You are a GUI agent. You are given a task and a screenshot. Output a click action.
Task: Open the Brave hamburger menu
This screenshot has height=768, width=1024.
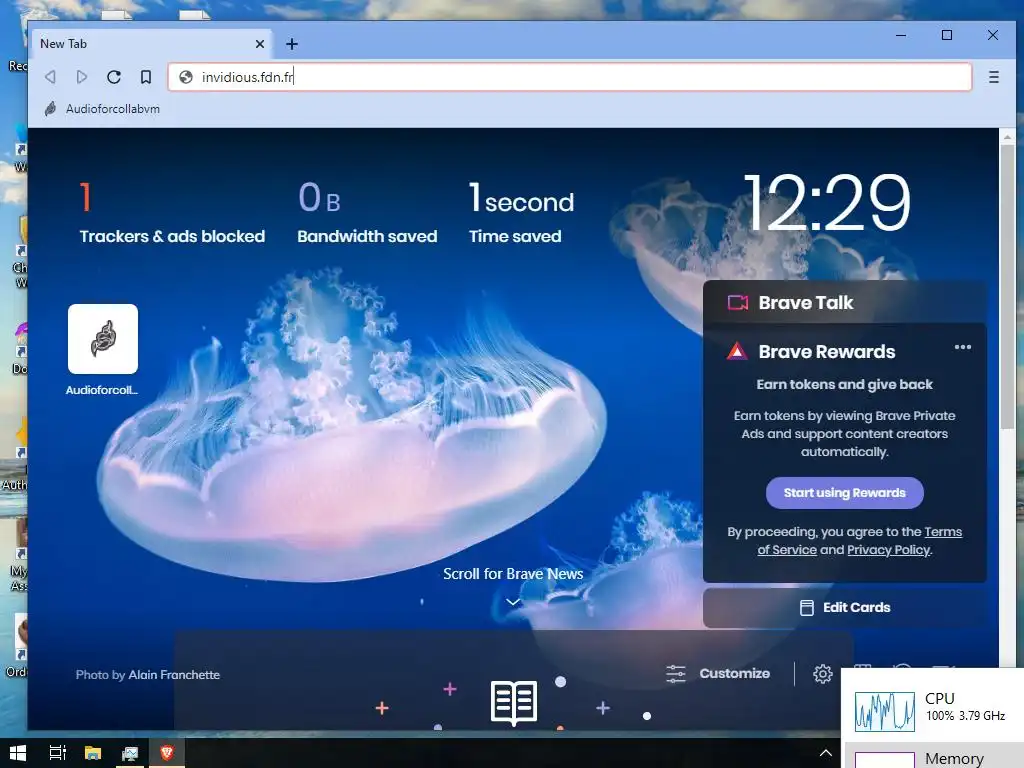[993, 77]
